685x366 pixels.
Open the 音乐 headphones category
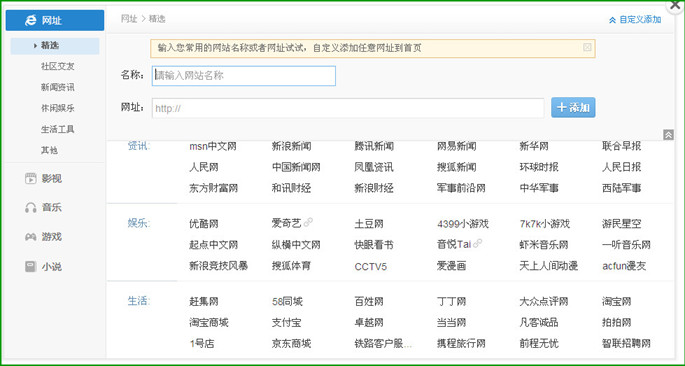click(43, 207)
